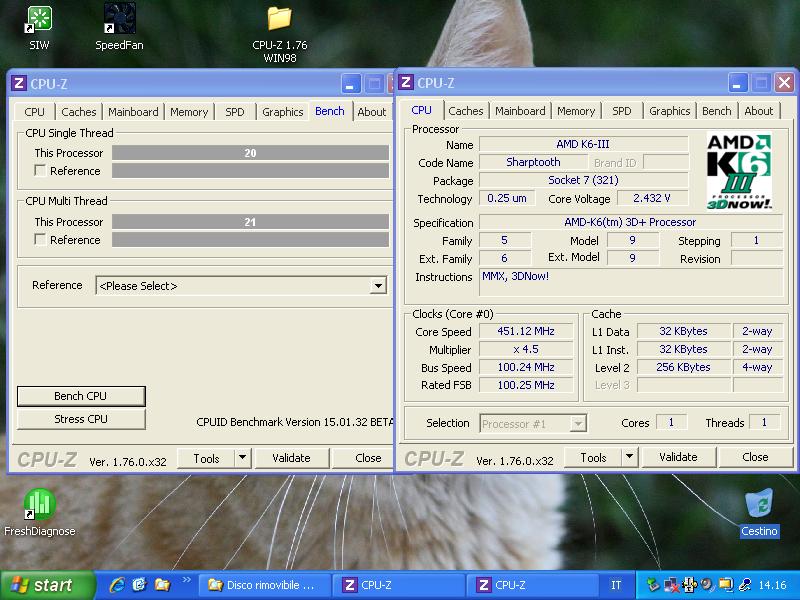
Task: Click the AMD K6-III processor logo
Action: [740, 171]
